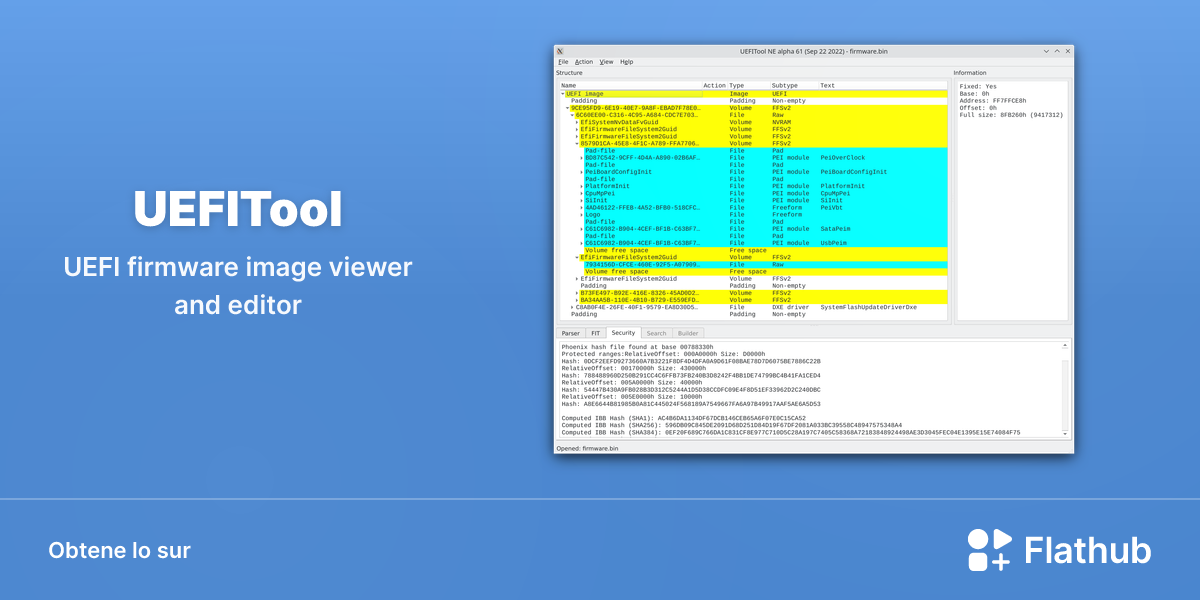Click 'Fixed: Yes' in the Information panel
The width and height of the screenshot is (1200, 600).
978,87
